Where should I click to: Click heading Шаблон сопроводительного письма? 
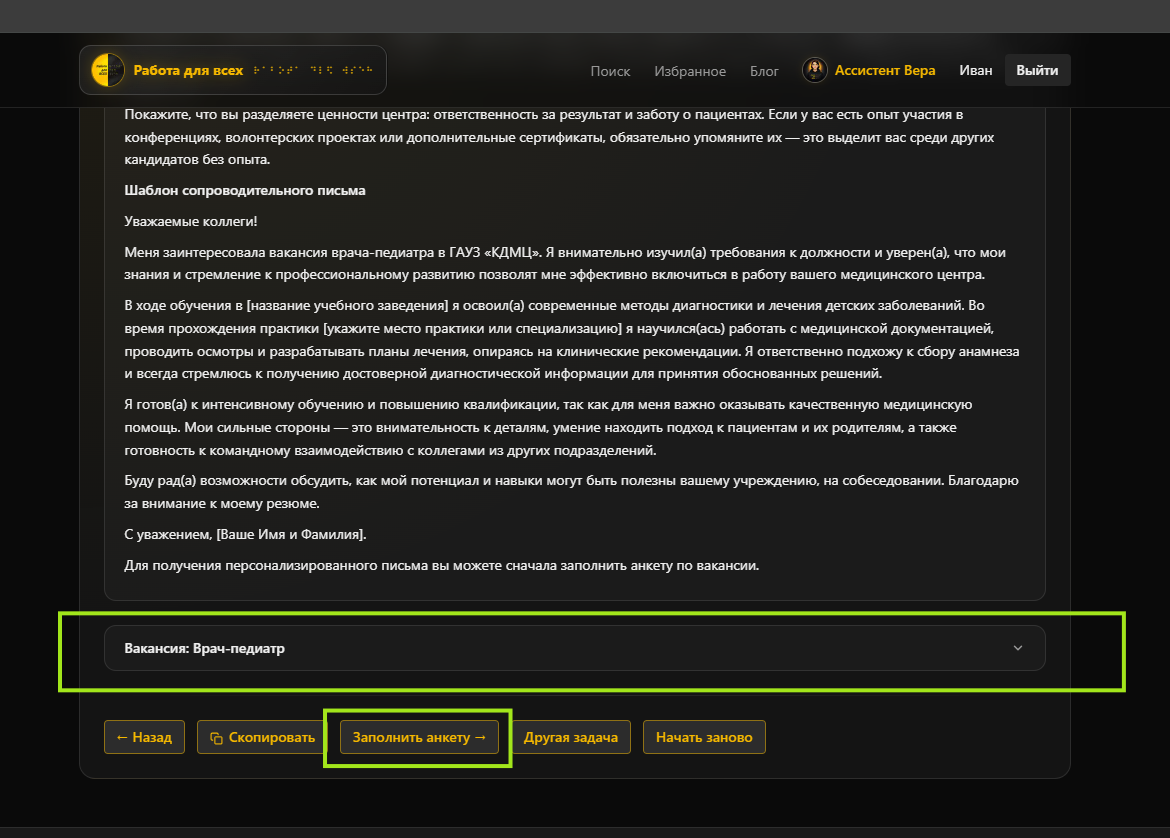tap(245, 190)
